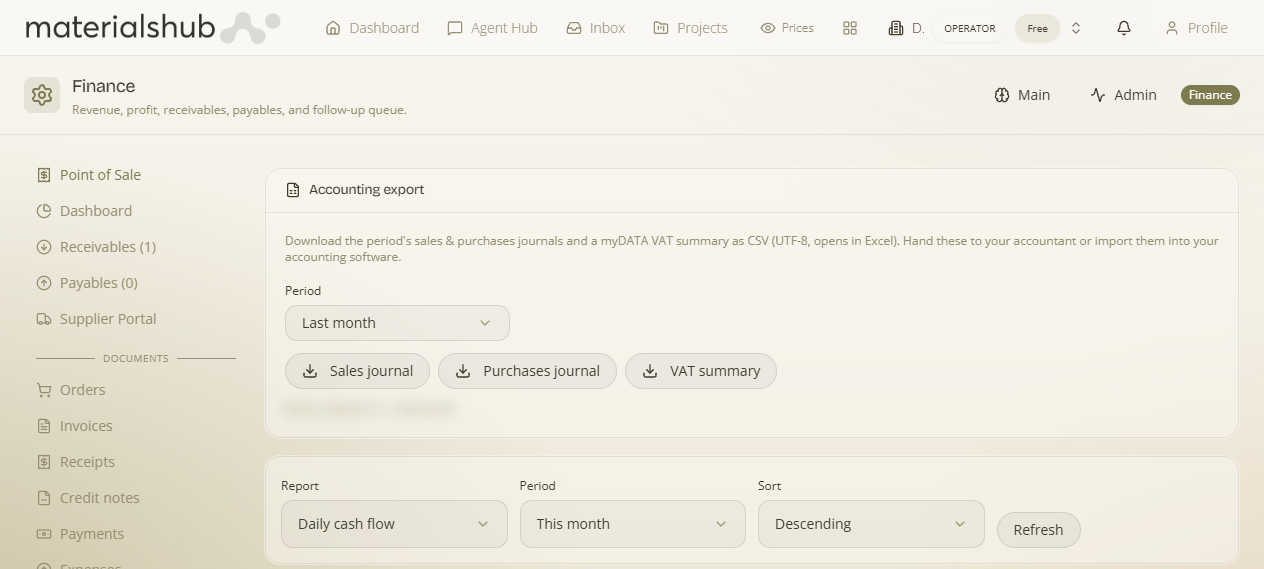Viewport: 1264px width, 569px height.
Task: Click the Prices eye icon
Action: point(768,28)
